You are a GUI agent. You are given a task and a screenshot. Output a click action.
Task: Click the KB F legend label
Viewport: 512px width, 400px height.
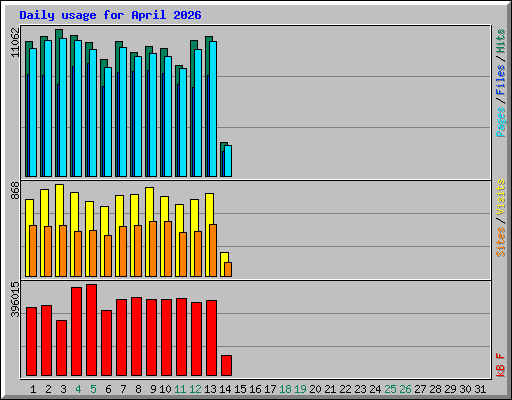500,365
